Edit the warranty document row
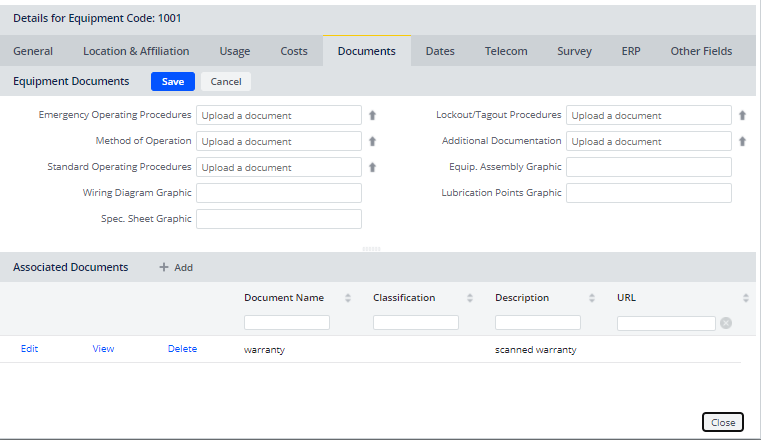This screenshot has height=440, width=761. coord(29,349)
